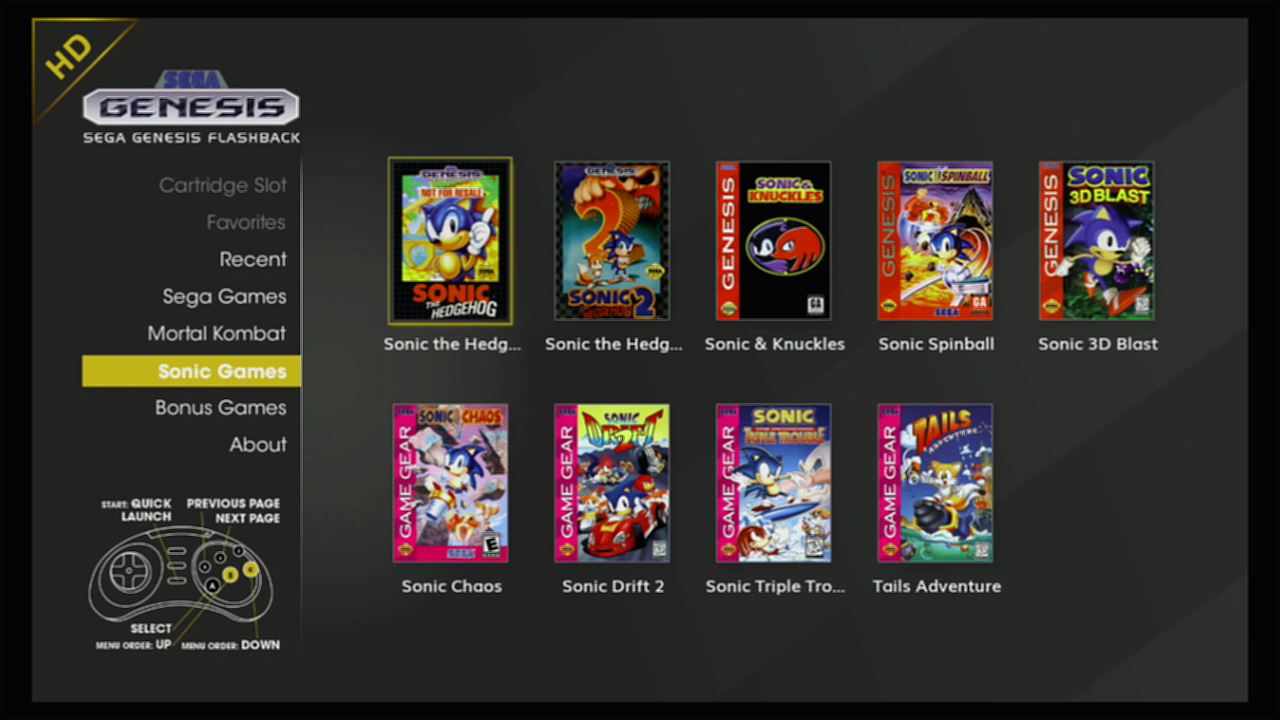Choose the Sonic Spinball cover

(935, 241)
